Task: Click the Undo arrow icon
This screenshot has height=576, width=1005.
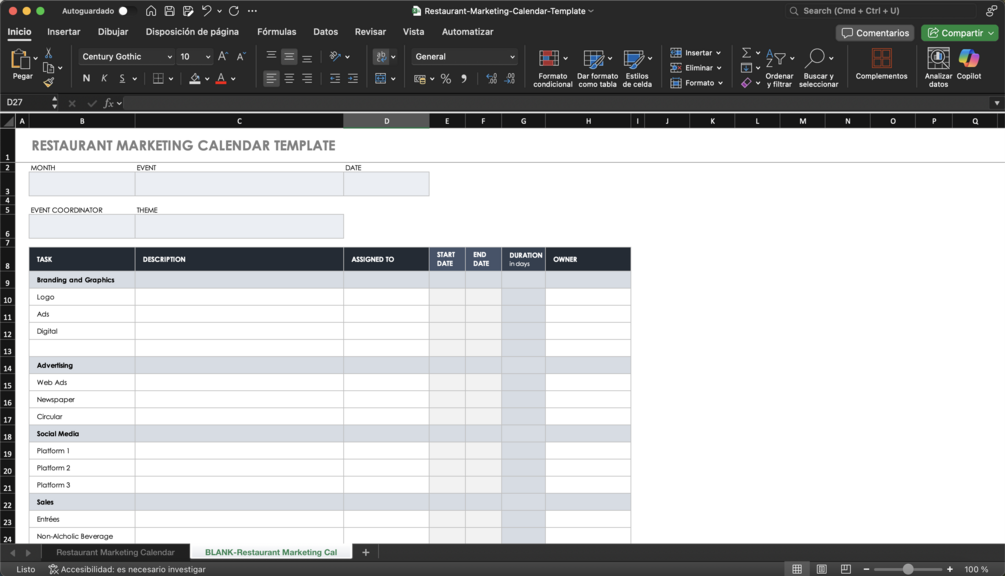Action: [x=206, y=11]
